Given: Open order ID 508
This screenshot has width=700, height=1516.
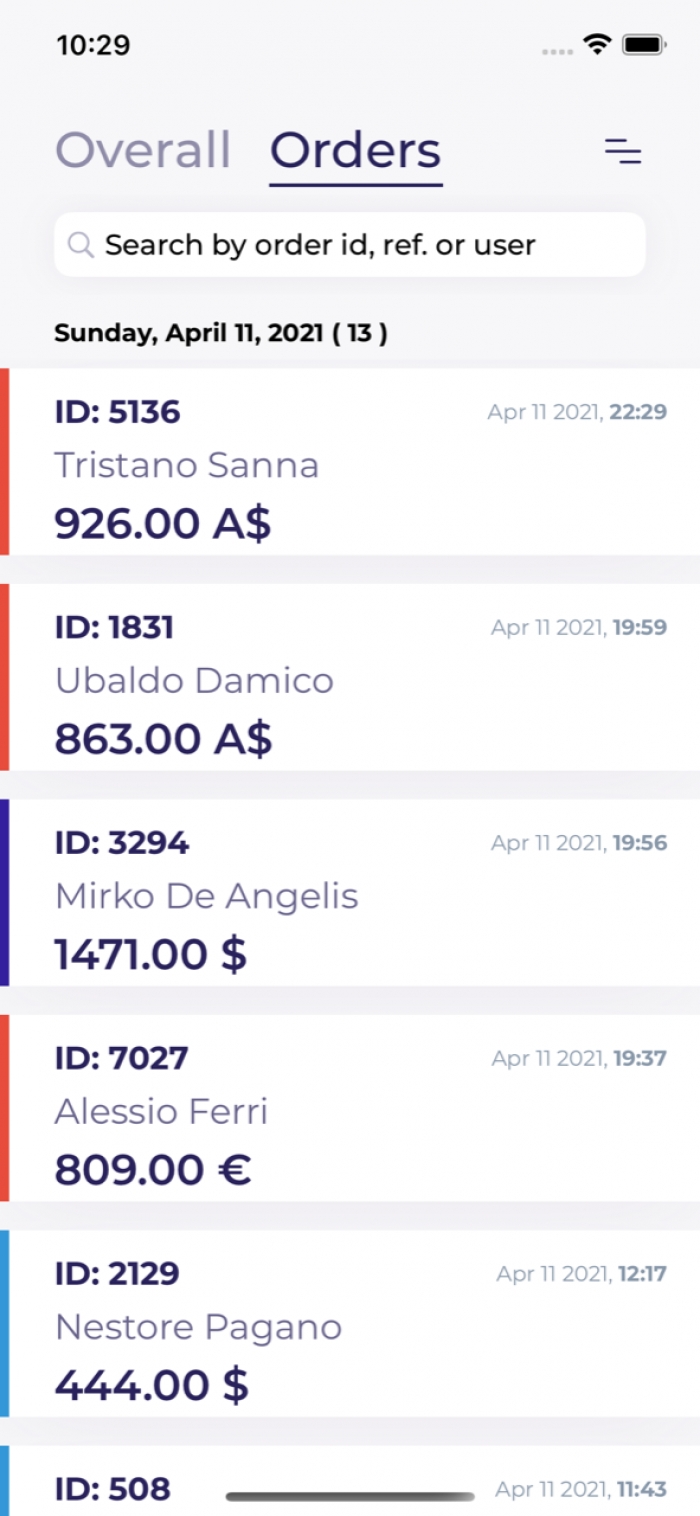Looking at the screenshot, I should point(350,1481).
